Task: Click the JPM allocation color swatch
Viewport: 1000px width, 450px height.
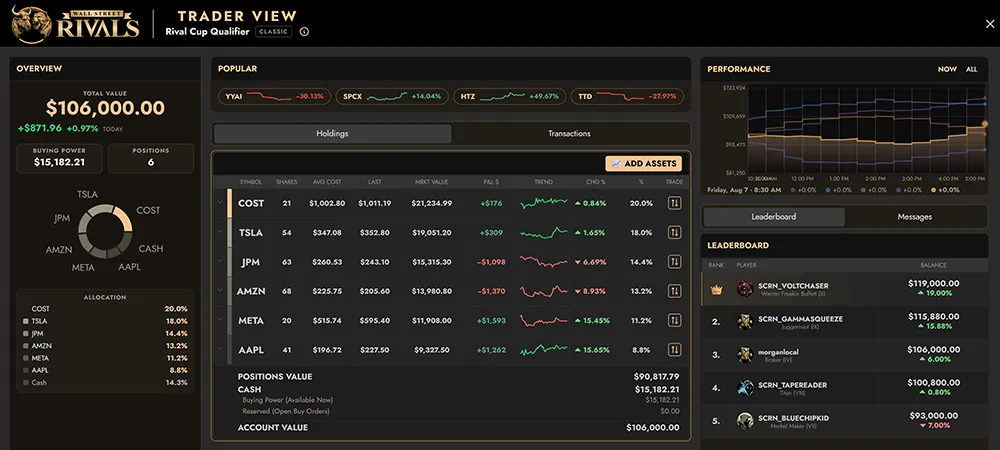Action: 26,333
